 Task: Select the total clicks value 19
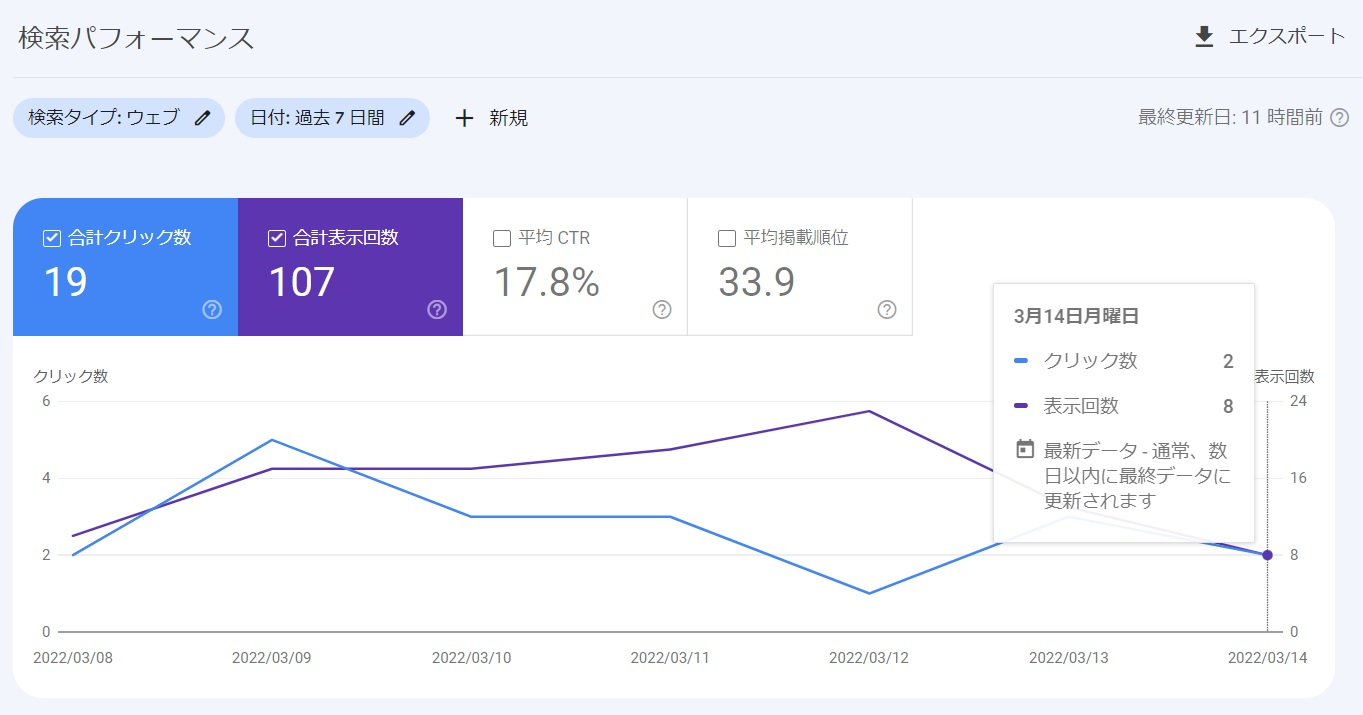[65, 282]
